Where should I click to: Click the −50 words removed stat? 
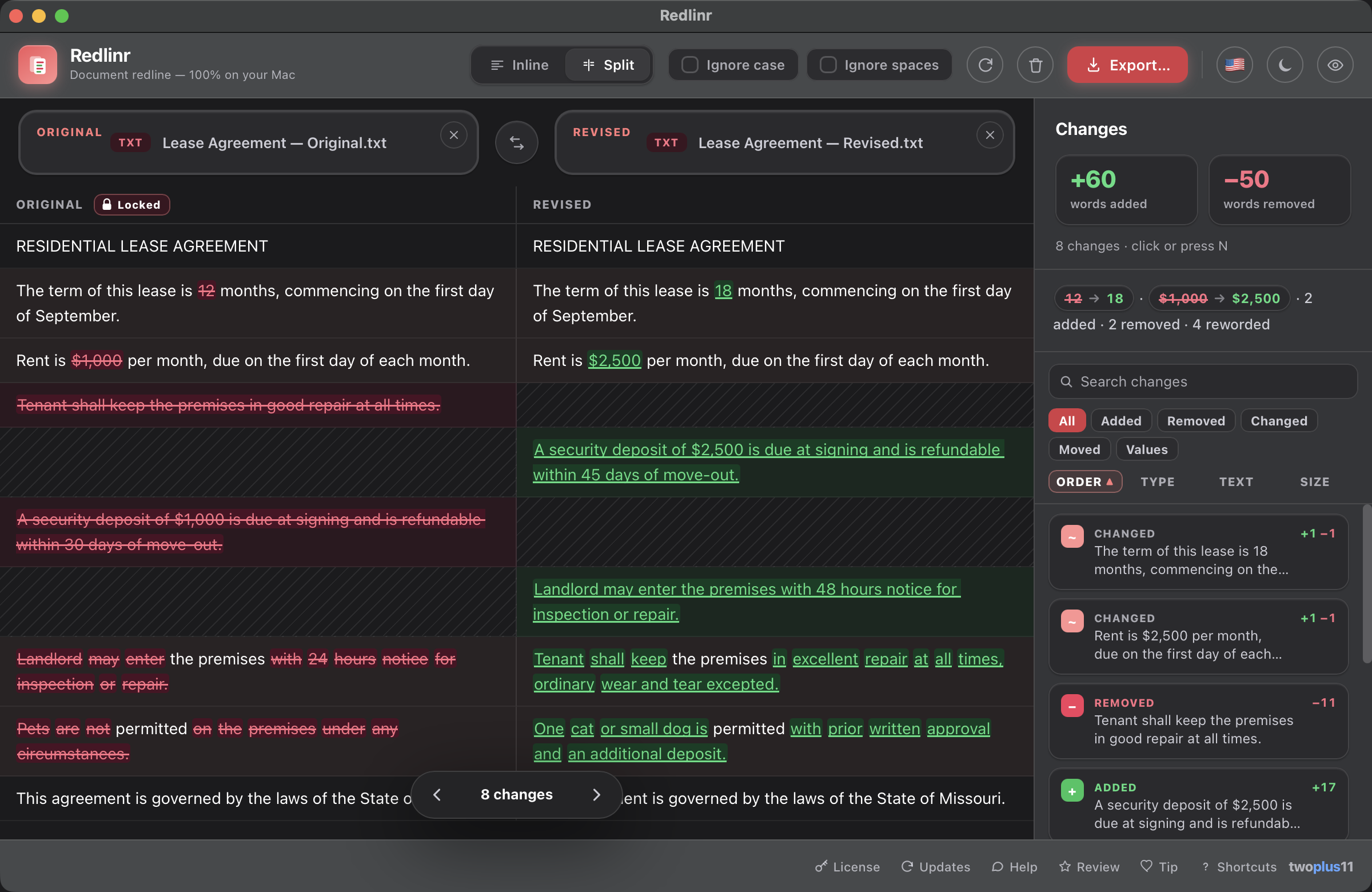[x=1279, y=190]
